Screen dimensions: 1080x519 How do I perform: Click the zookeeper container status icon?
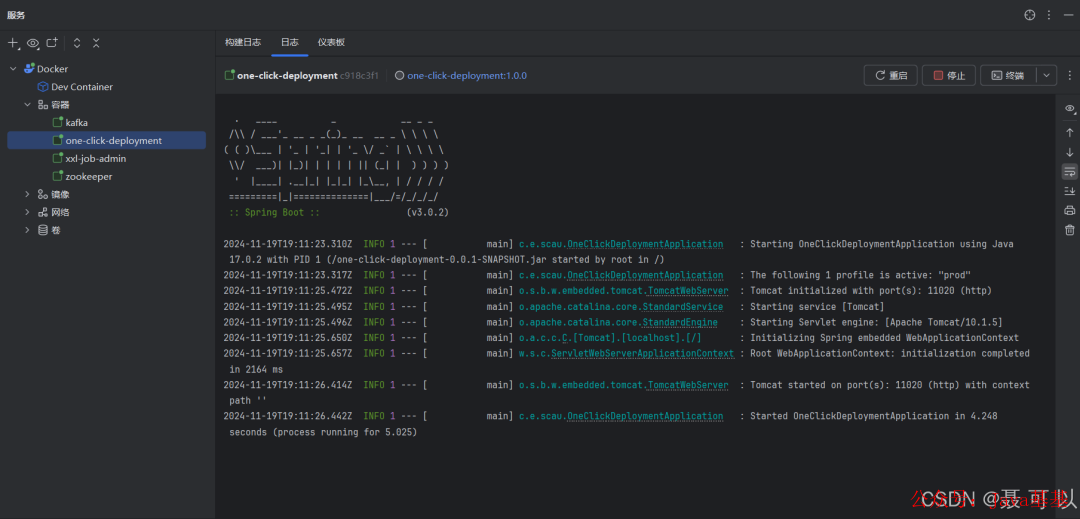pyautogui.click(x=58, y=176)
